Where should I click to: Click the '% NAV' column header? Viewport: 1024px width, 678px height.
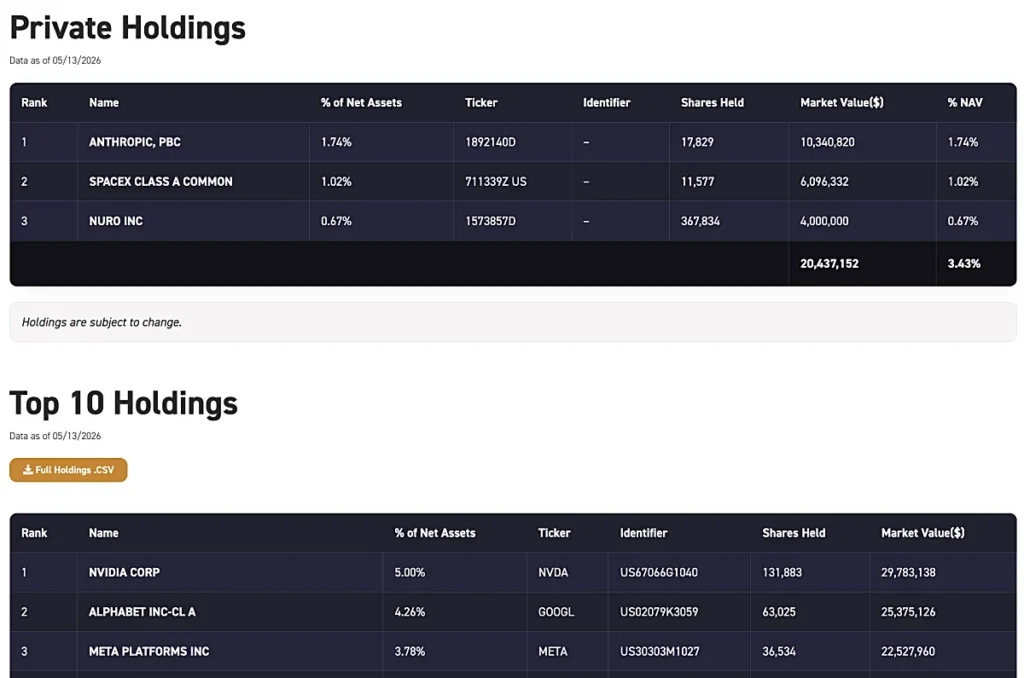pyautogui.click(x=965, y=103)
